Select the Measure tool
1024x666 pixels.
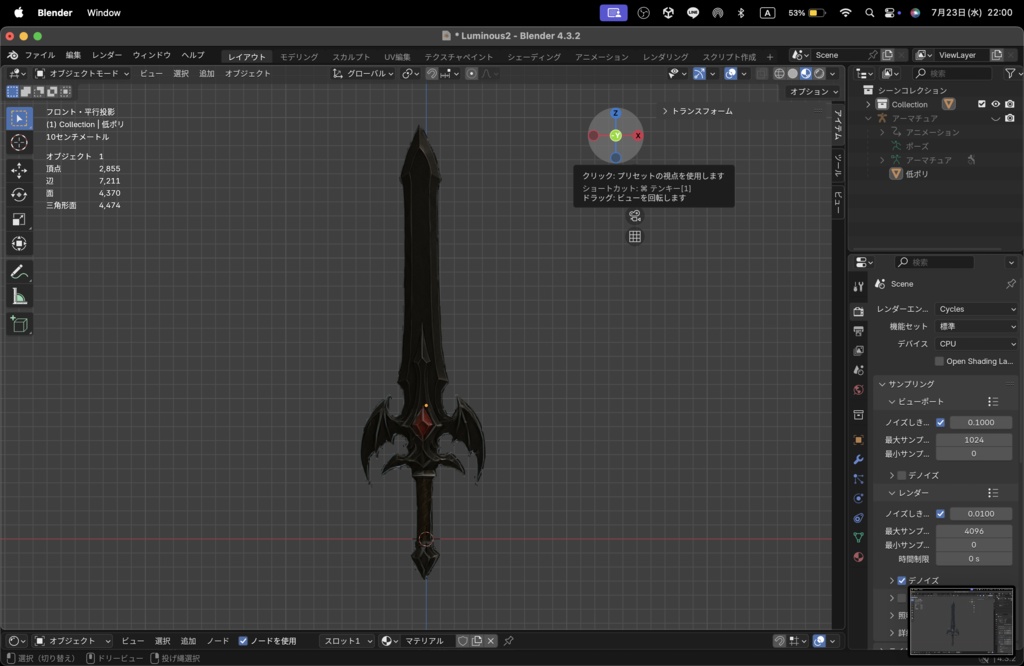coord(20,295)
